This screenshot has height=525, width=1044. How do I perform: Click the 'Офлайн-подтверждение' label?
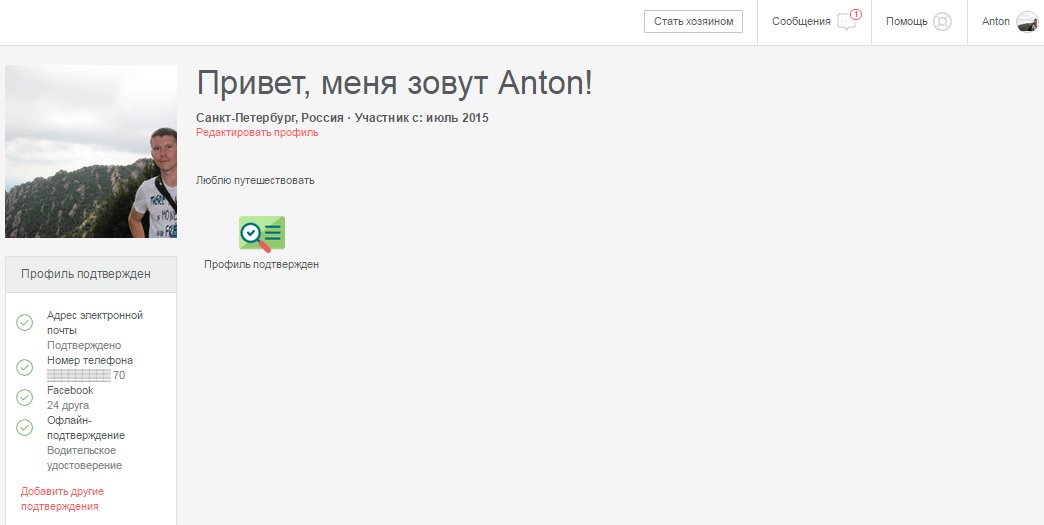tap(86, 428)
